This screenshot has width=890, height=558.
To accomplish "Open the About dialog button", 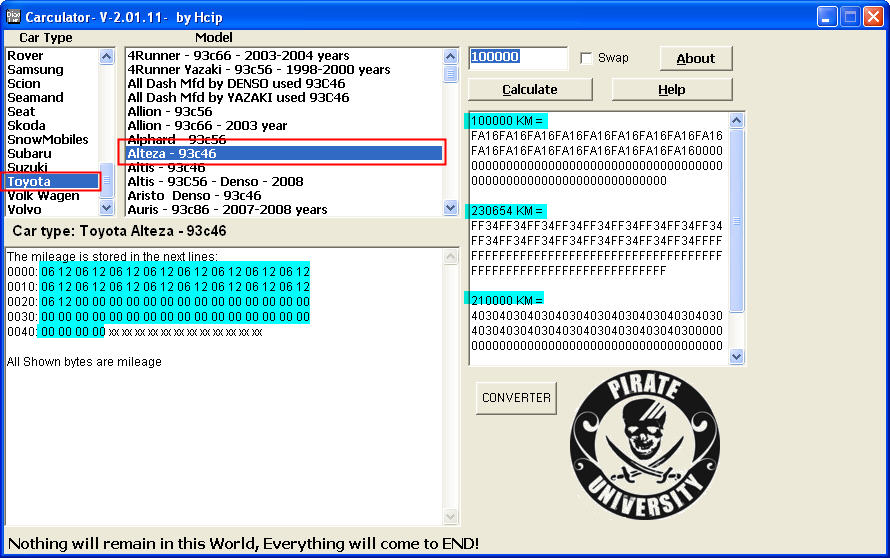I will (x=696, y=58).
